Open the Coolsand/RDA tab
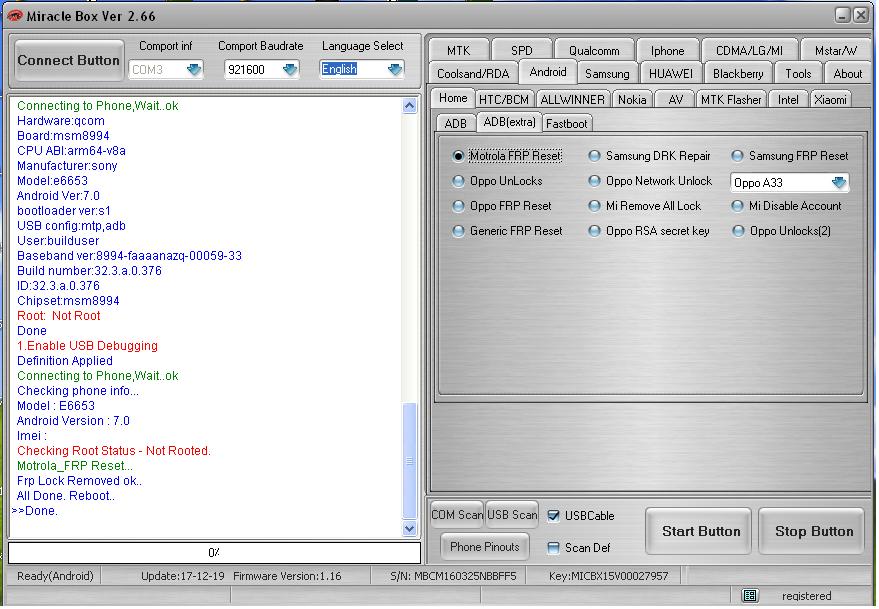879x609 pixels. click(x=473, y=73)
